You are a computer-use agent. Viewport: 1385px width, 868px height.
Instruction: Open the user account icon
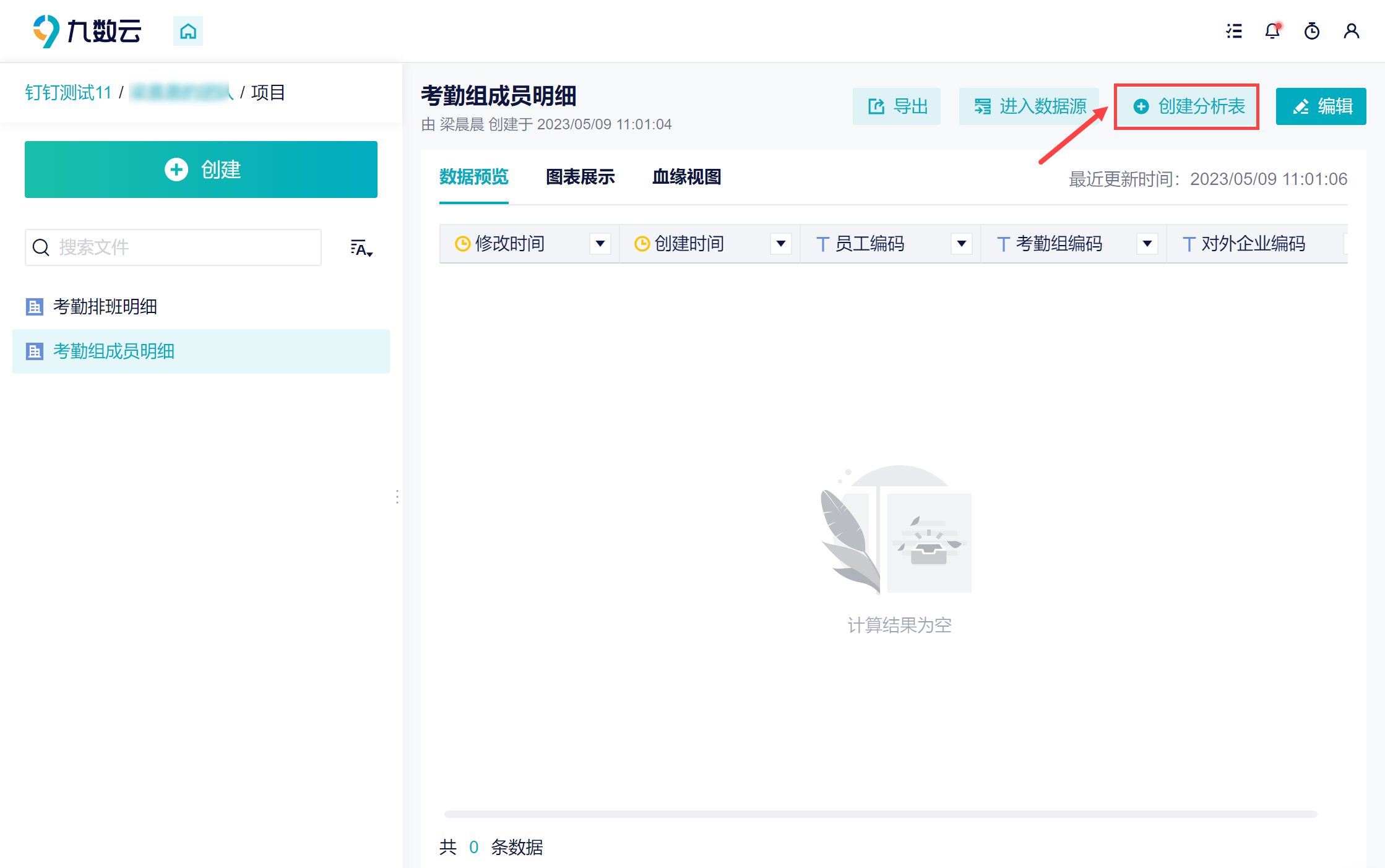pyautogui.click(x=1352, y=31)
